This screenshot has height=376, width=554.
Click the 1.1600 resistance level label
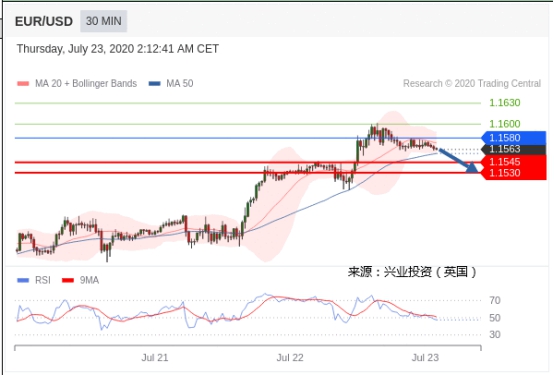505,124
